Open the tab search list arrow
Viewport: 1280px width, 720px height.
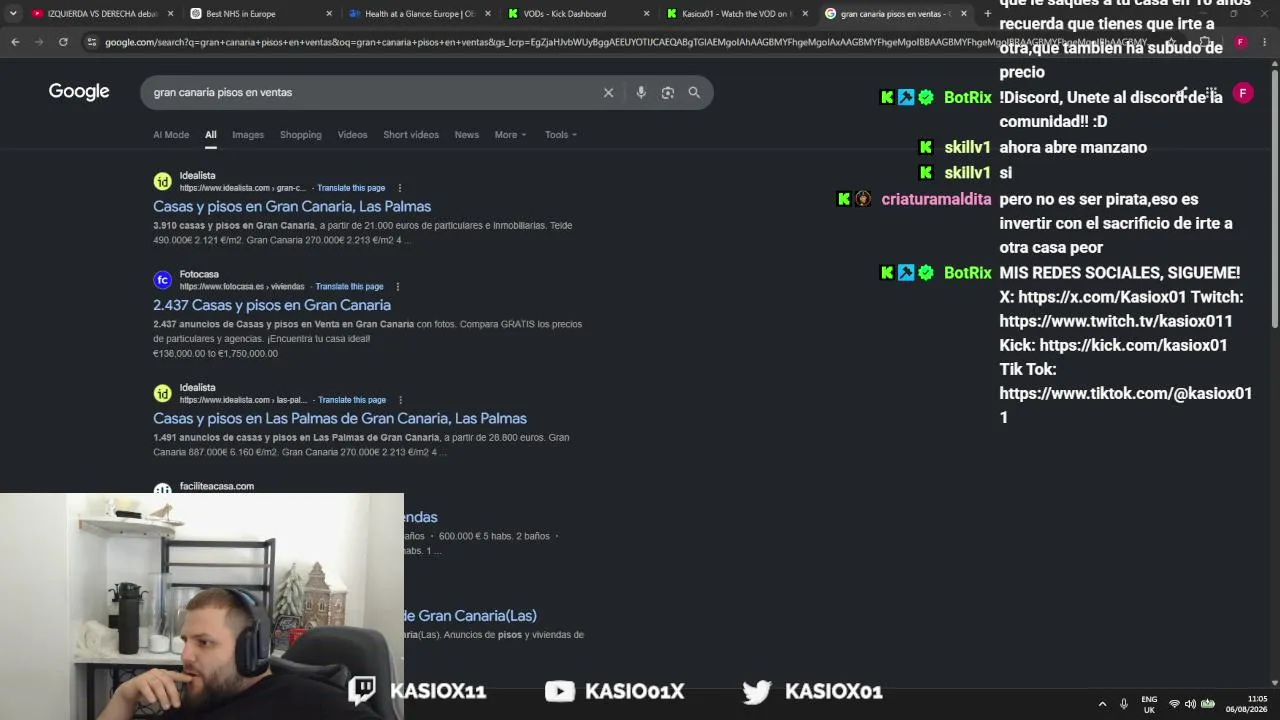(13, 14)
